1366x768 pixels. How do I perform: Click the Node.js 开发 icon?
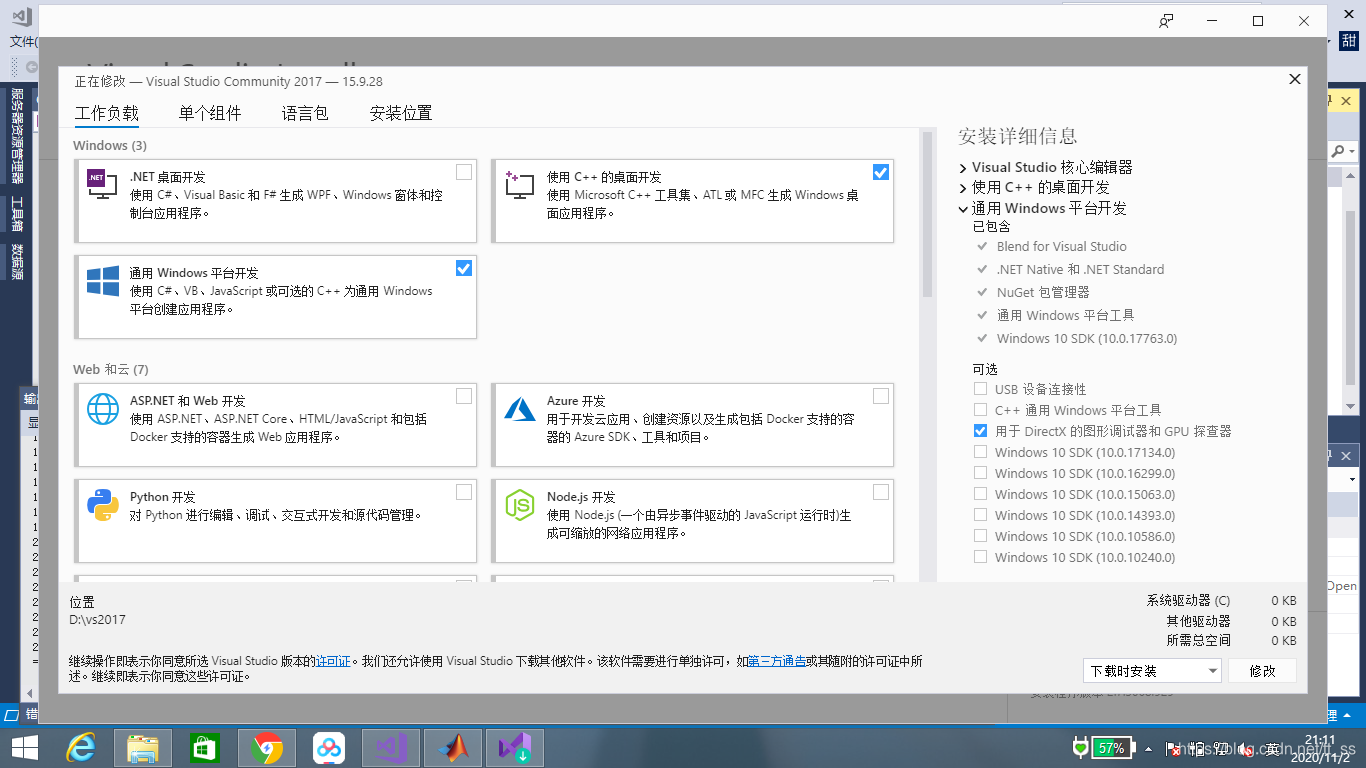point(519,505)
